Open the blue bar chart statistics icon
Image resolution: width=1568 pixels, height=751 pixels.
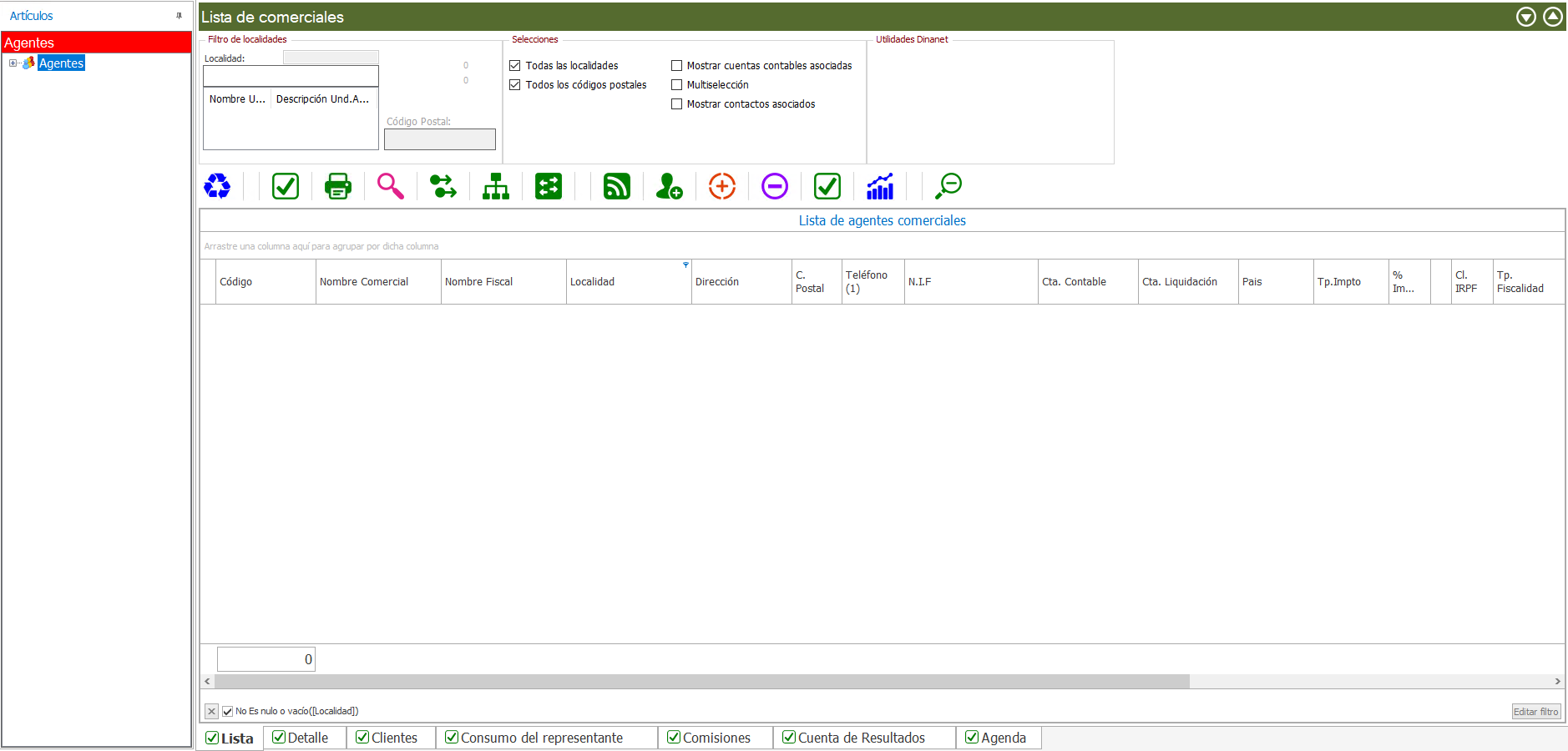tap(880, 186)
